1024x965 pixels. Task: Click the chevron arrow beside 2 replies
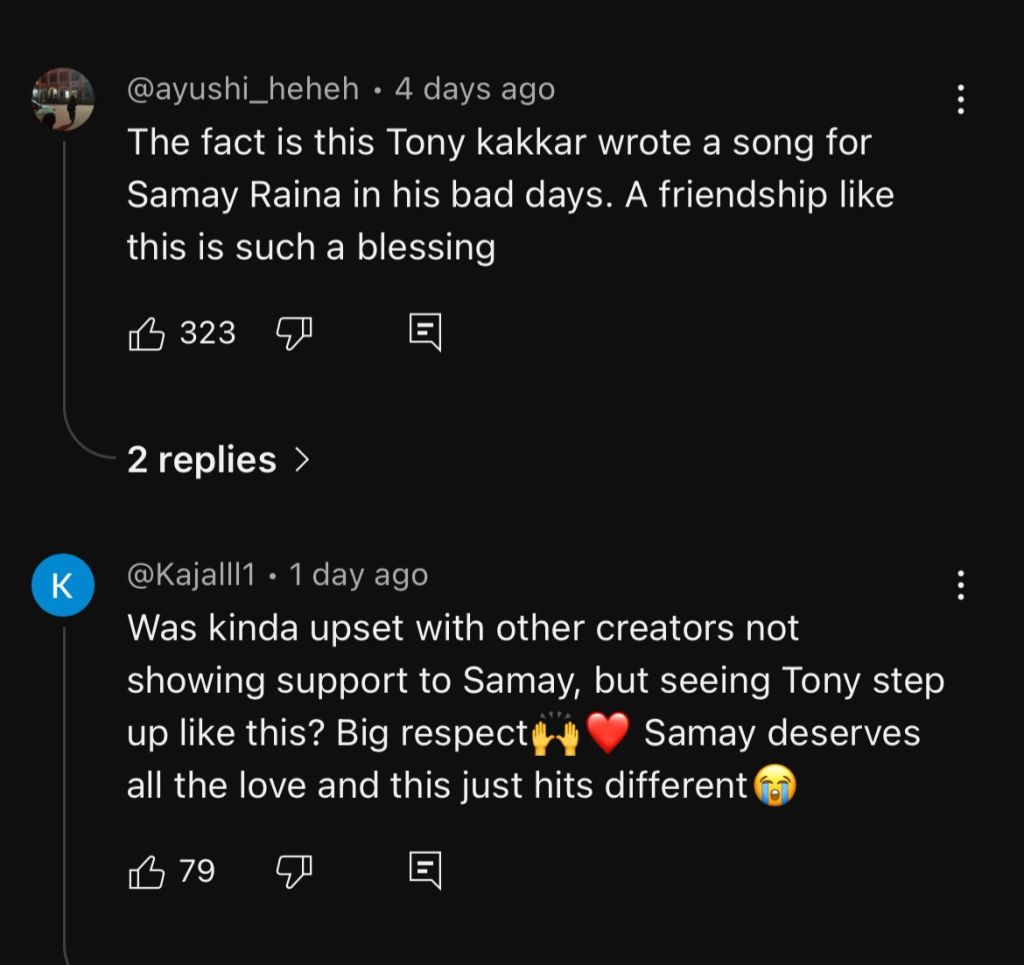pos(300,460)
